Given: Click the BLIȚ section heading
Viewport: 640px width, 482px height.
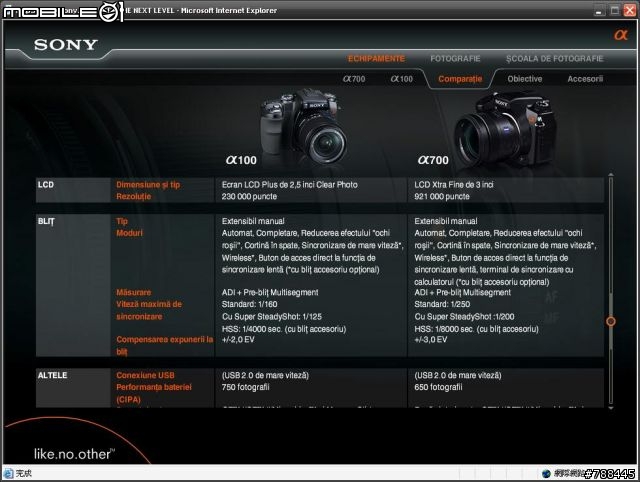Looking at the screenshot, I should 46,222.
